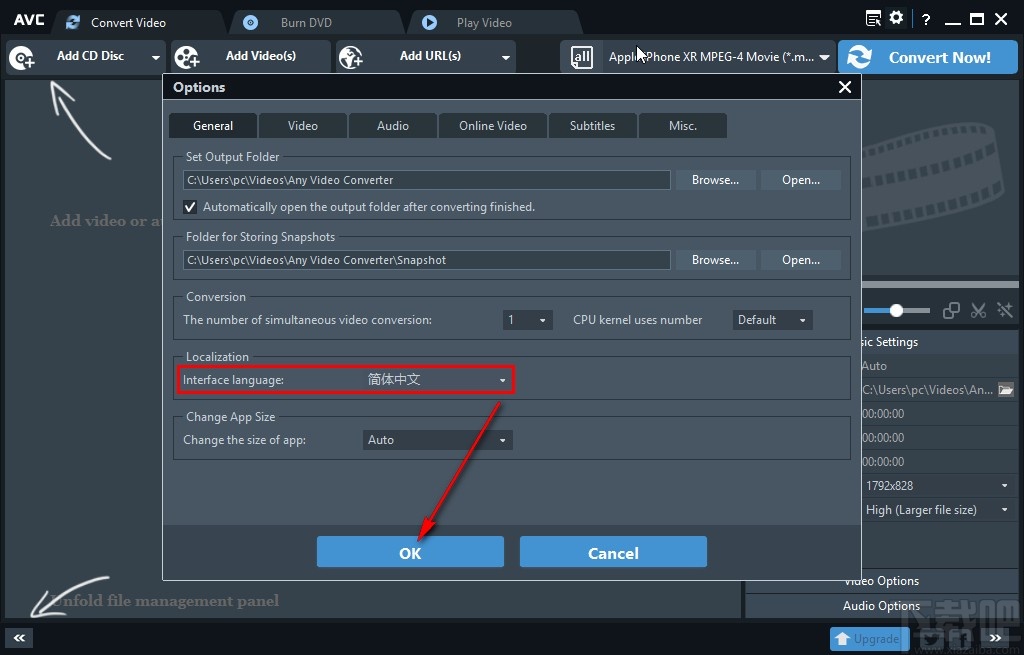
Task: Click Browse for Set Output Folder
Action: click(x=715, y=180)
